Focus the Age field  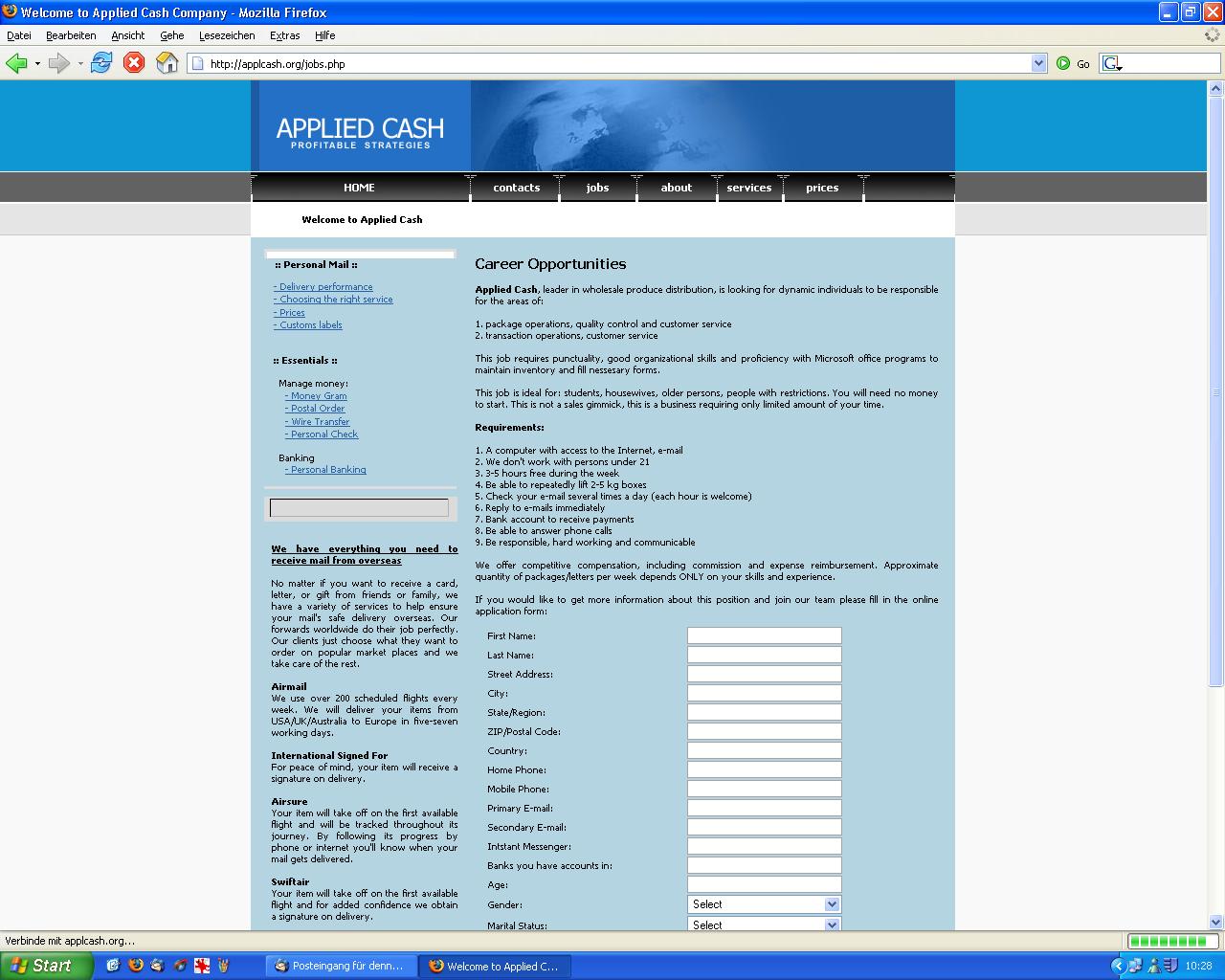click(x=765, y=884)
